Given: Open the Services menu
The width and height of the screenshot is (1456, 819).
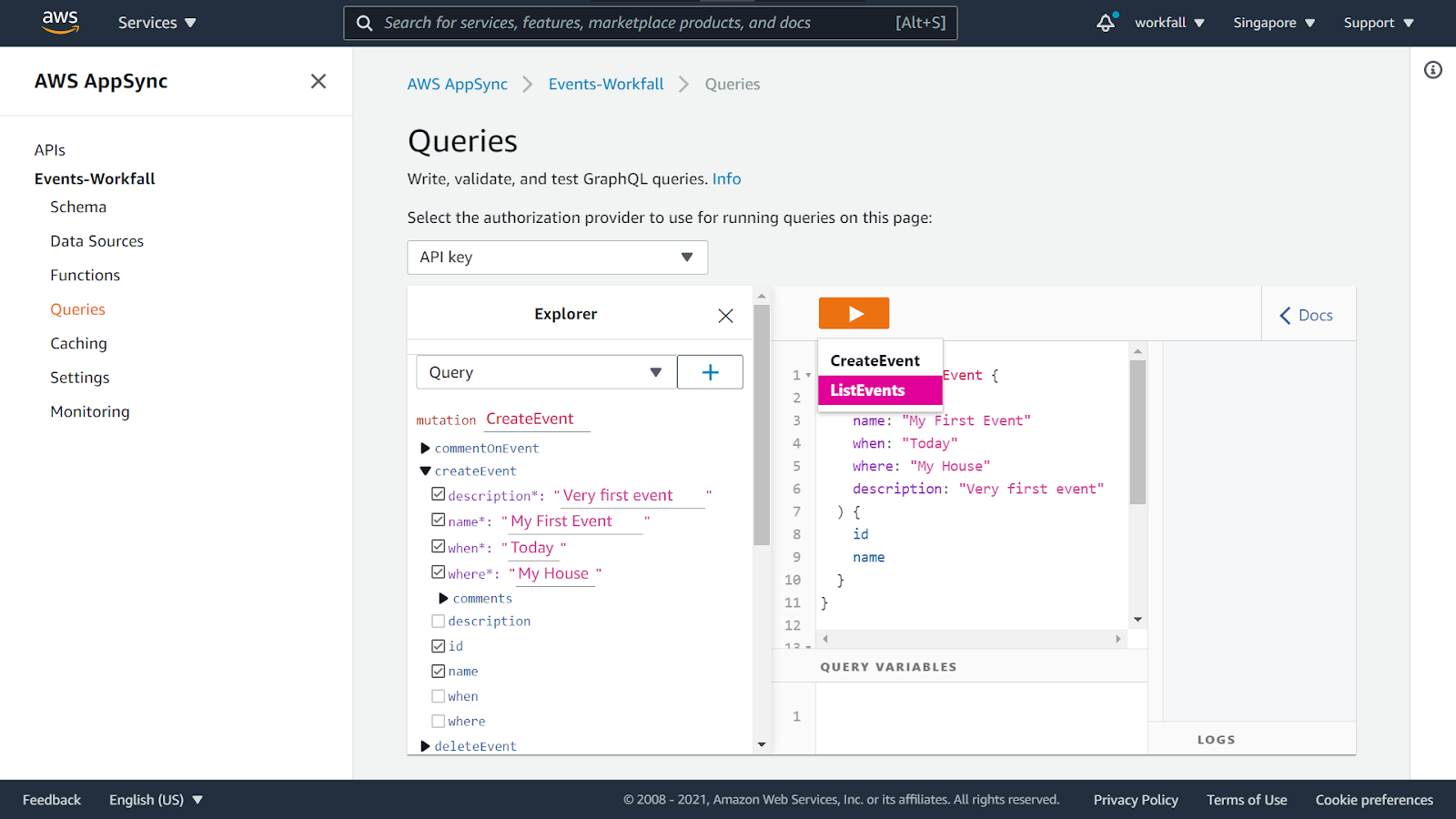Looking at the screenshot, I should (x=157, y=23).
